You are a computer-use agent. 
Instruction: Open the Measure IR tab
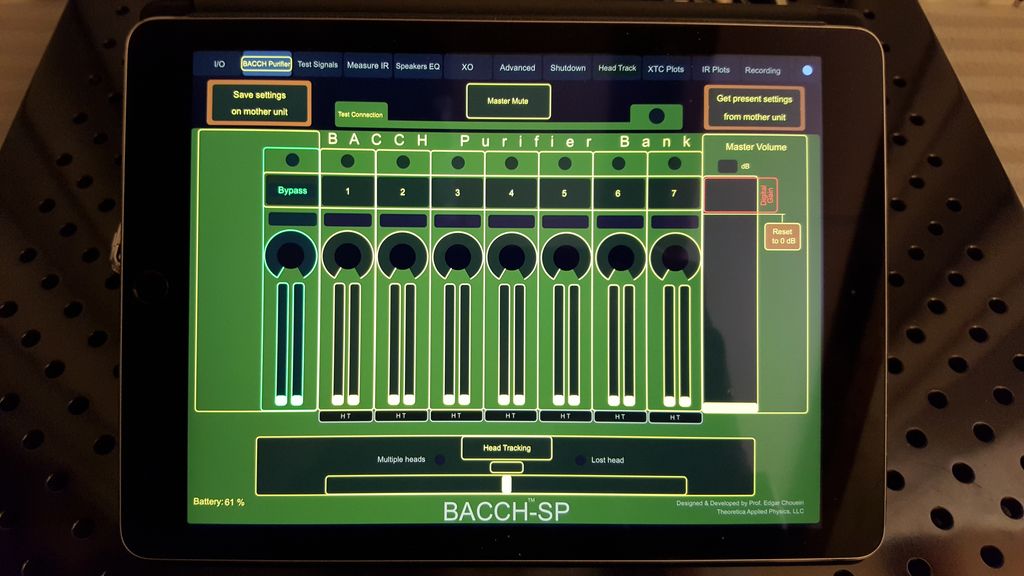[x=368, y=65]
